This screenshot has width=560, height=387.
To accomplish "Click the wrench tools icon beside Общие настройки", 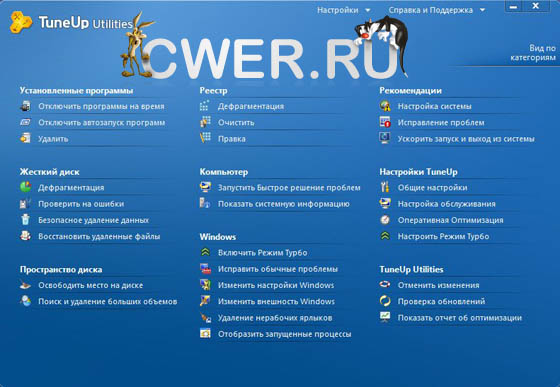I will [x=385, y=187].
